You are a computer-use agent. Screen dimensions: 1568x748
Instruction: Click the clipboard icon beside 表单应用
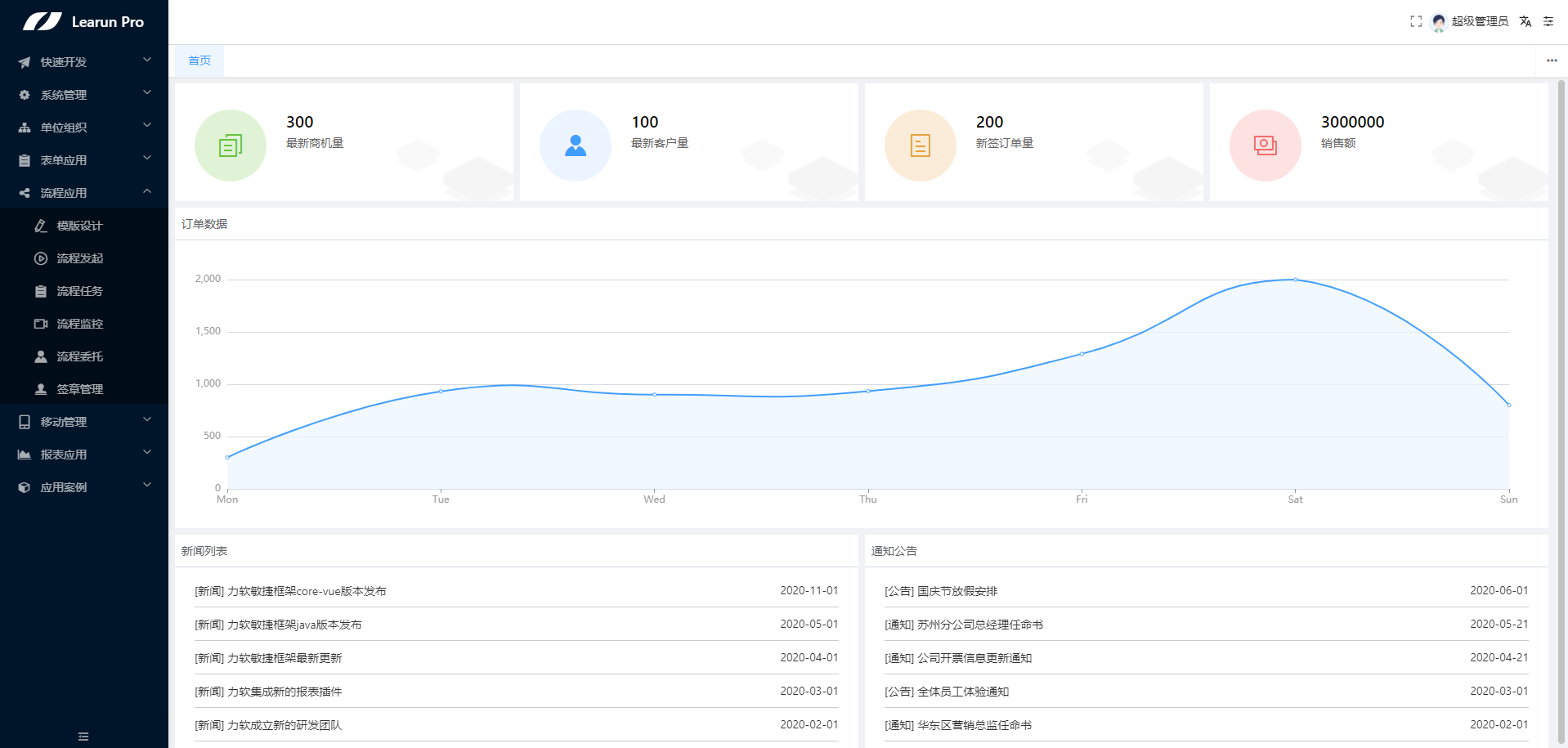(x=25, y=160)
